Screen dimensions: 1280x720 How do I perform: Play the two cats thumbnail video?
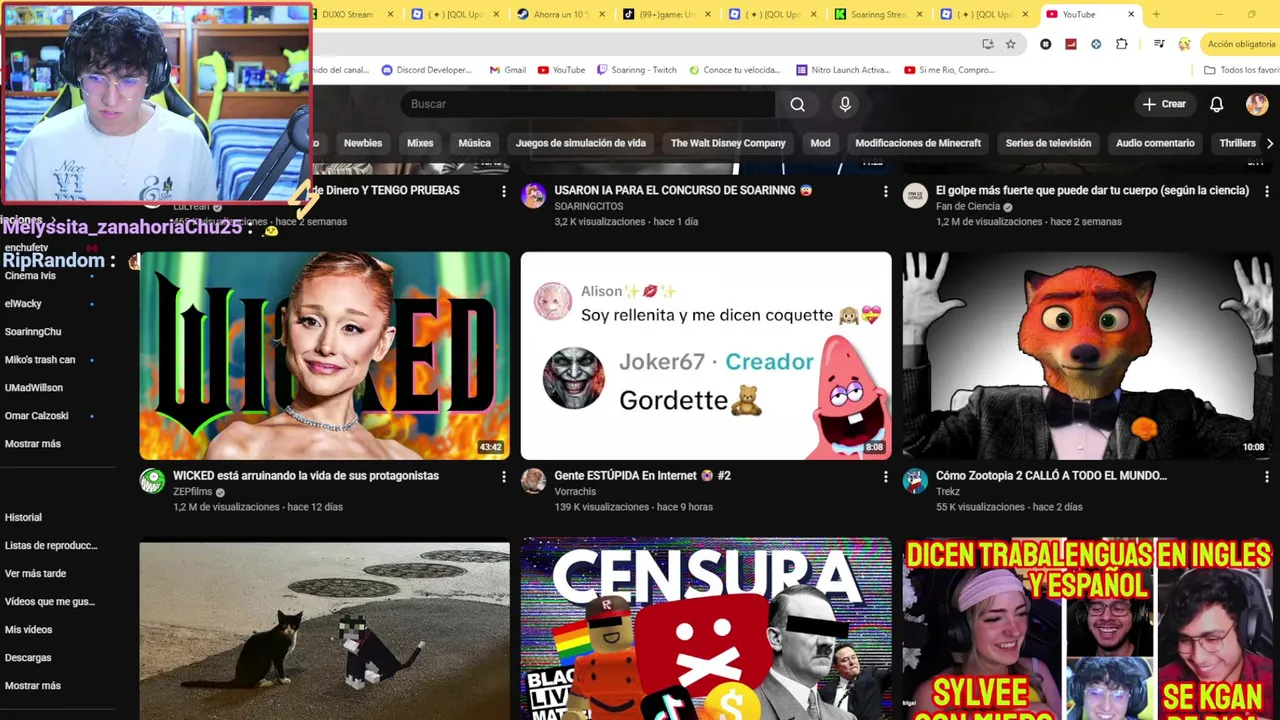[324, 629]
